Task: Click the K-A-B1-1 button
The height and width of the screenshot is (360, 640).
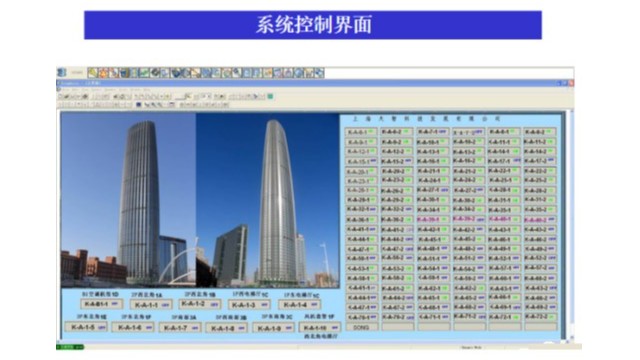Action: [x=102, y=304]
